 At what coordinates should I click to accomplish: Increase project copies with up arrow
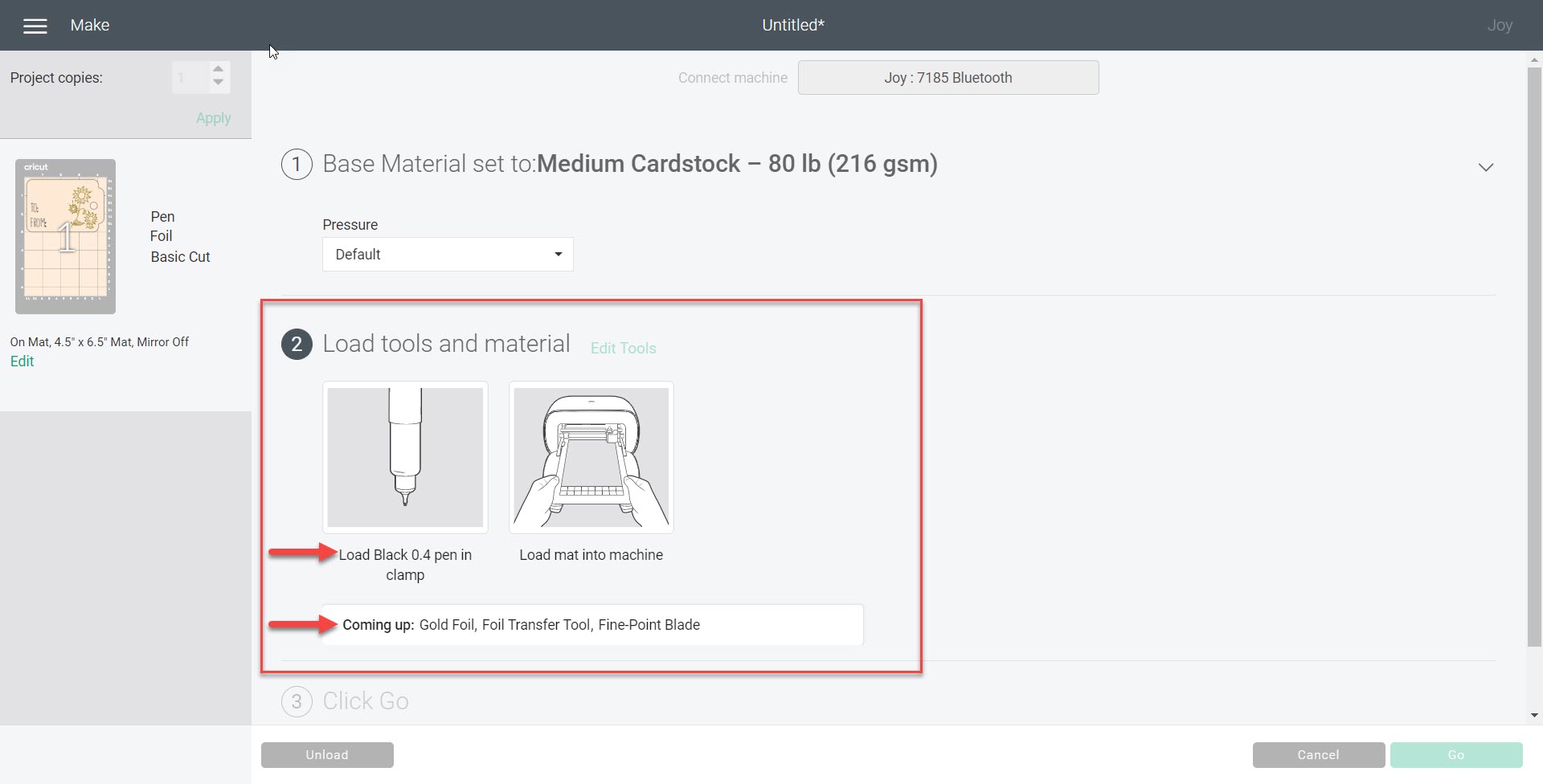click(x=218, y=70)
